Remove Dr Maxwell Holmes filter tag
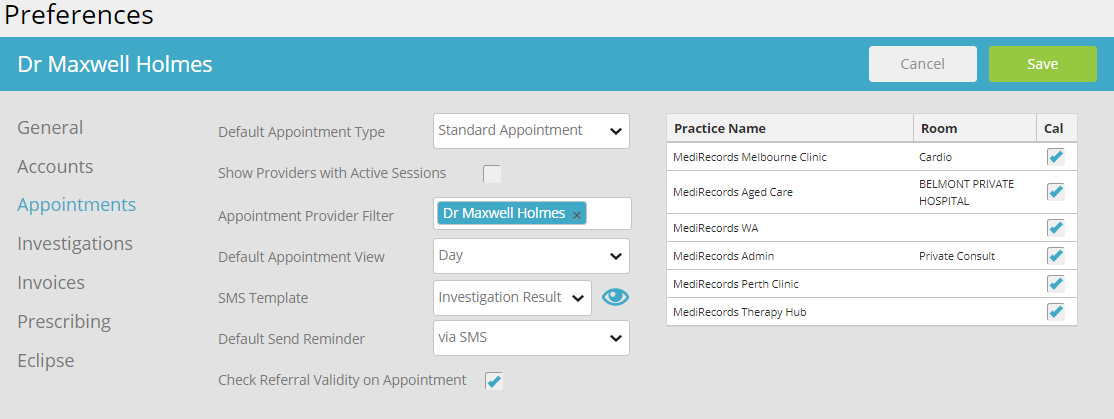 coord(577,214)
